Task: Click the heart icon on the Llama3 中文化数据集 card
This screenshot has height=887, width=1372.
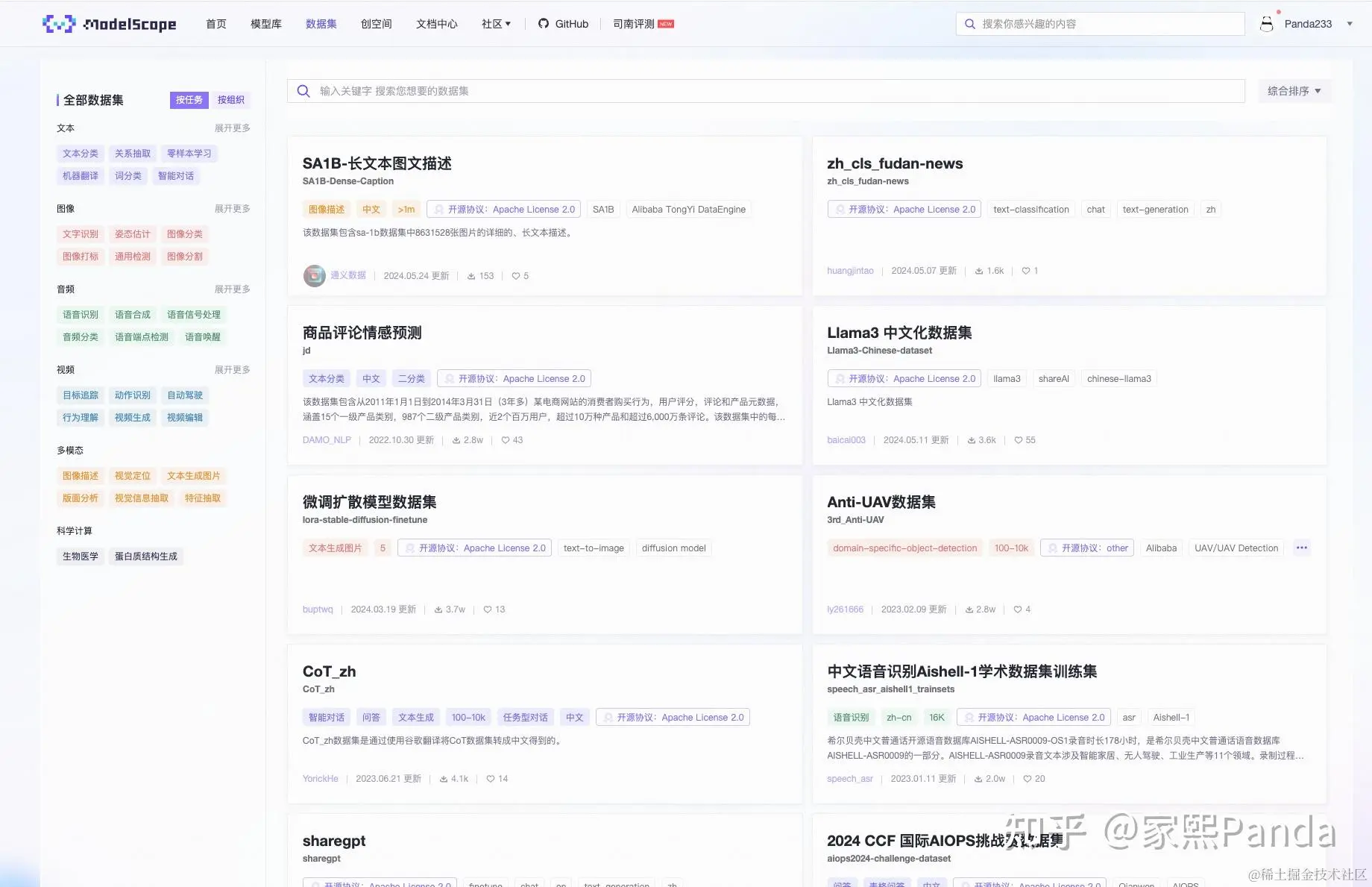Action: point(1019,440)
